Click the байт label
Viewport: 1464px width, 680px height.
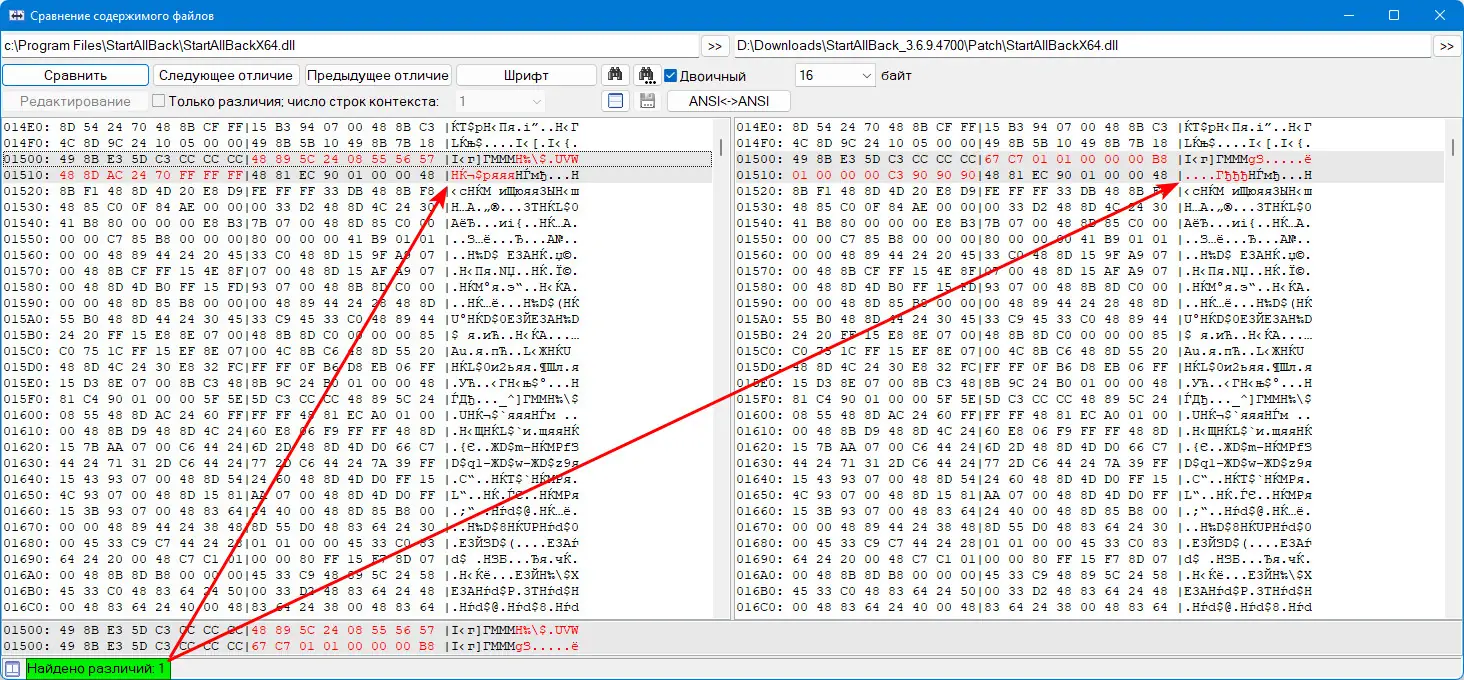pos(896,76)
